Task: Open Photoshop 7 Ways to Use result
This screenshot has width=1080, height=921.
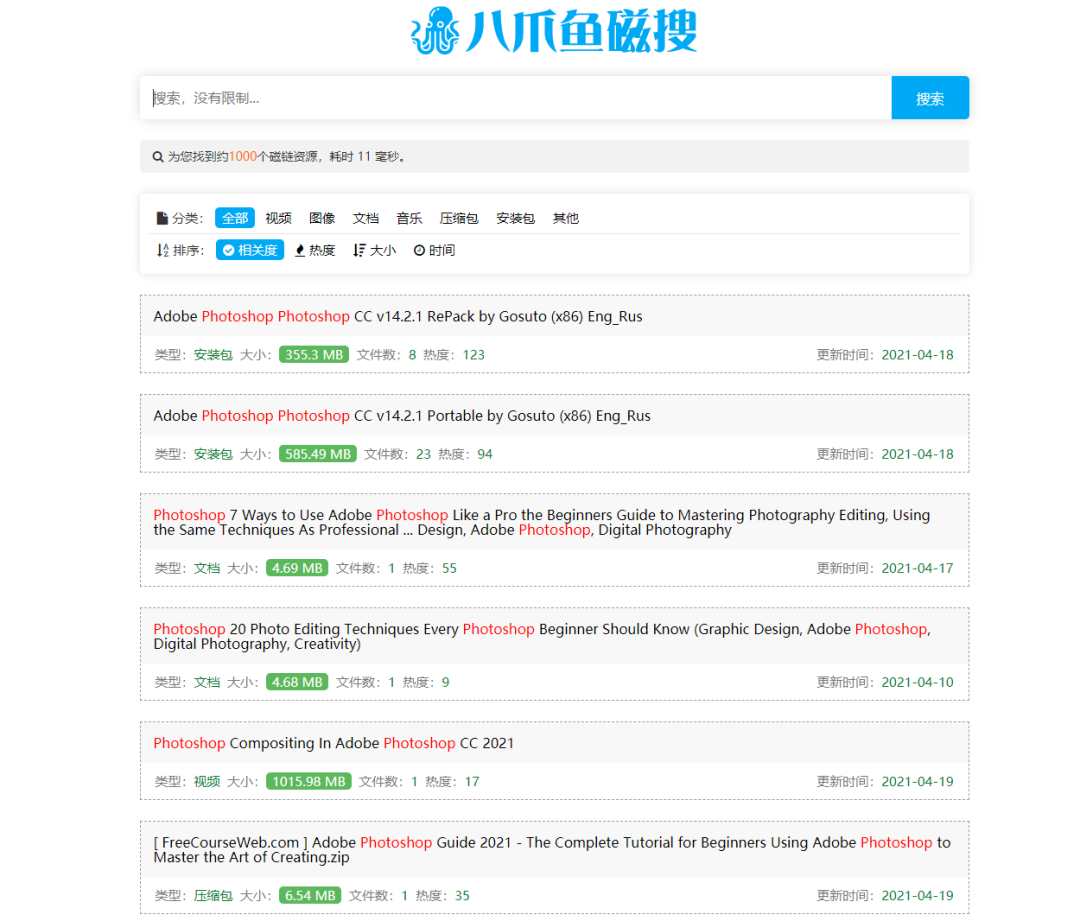Action: point(541,522)
